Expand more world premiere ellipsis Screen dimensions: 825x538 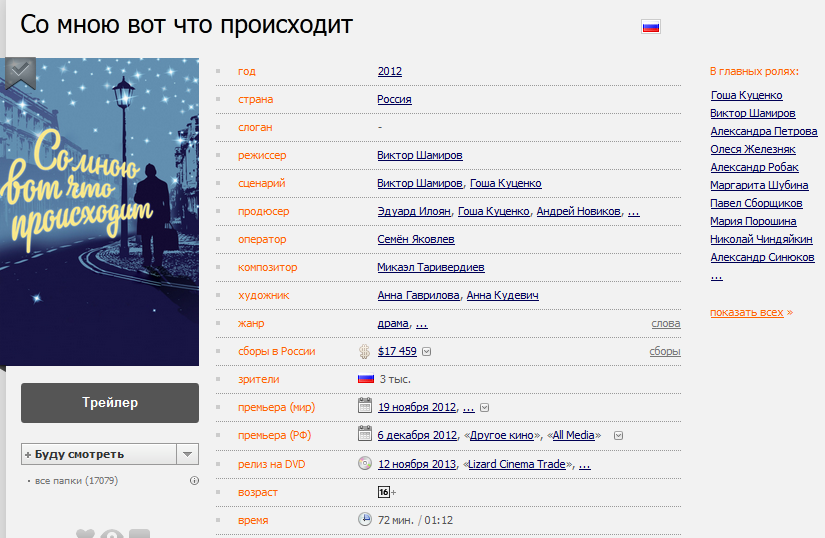click(x=468, y=408)
